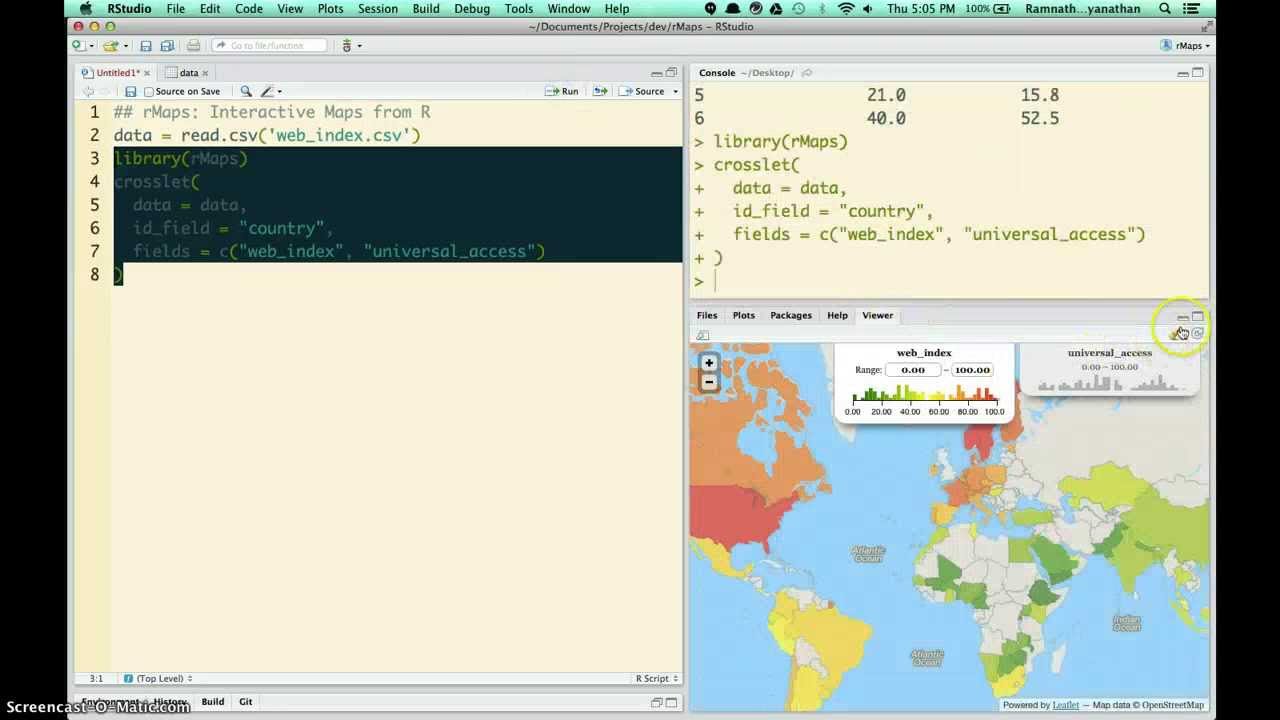1280x720 pixels.
Task: Open the Build menu in the menu bar
Action: coord(426,9)
